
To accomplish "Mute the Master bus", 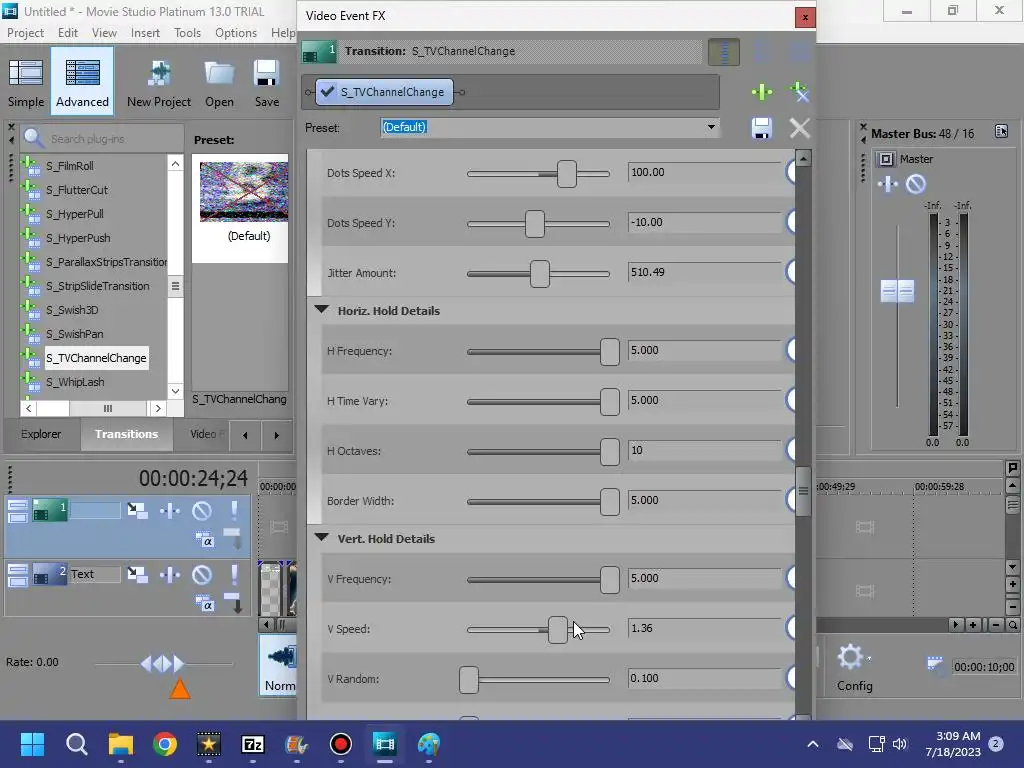I will [915, 185].
